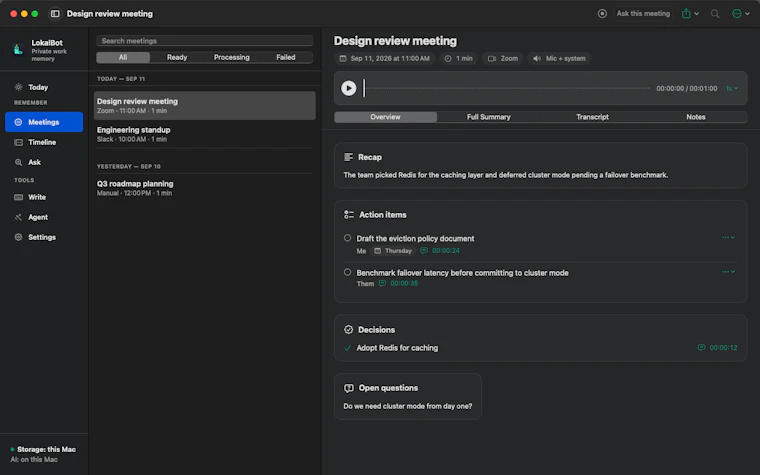Mark Draft the eviction policy document done
Image resolution: width=760 pixels, height=475 pixels.
coord(348,238)
